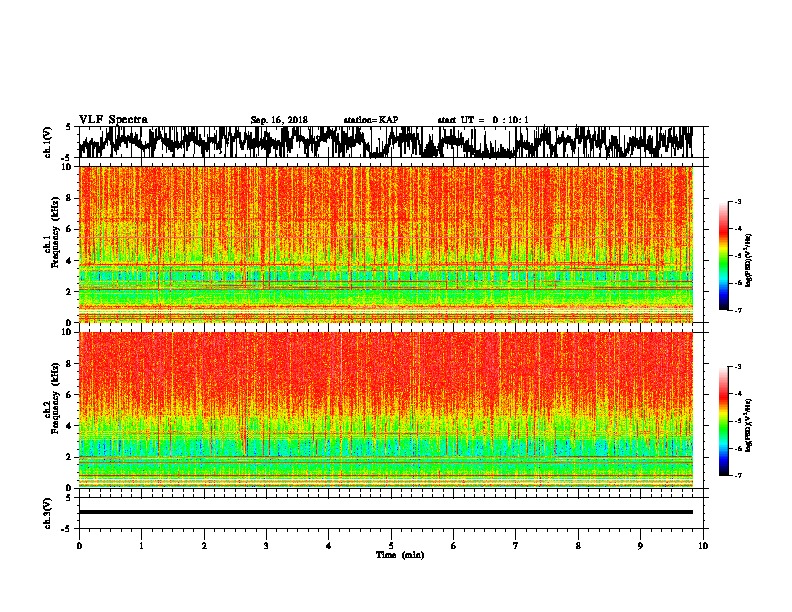Click time axis tick label "0"

79,546
